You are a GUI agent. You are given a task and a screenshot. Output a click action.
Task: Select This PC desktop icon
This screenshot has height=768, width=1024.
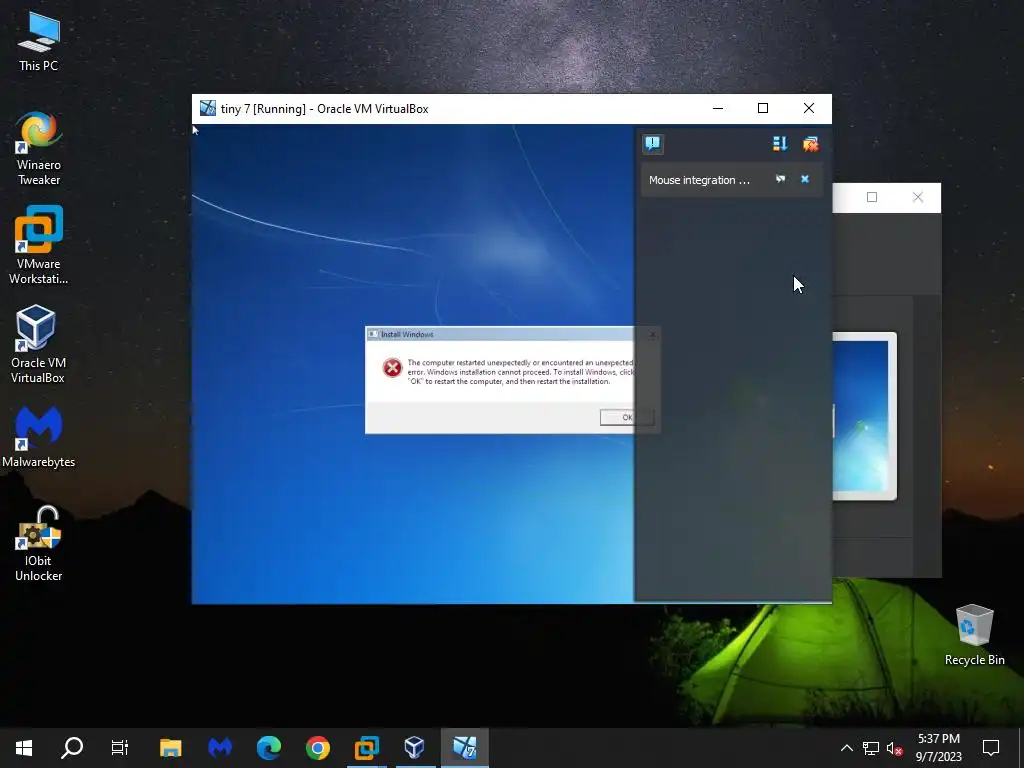tap(39, 42)
